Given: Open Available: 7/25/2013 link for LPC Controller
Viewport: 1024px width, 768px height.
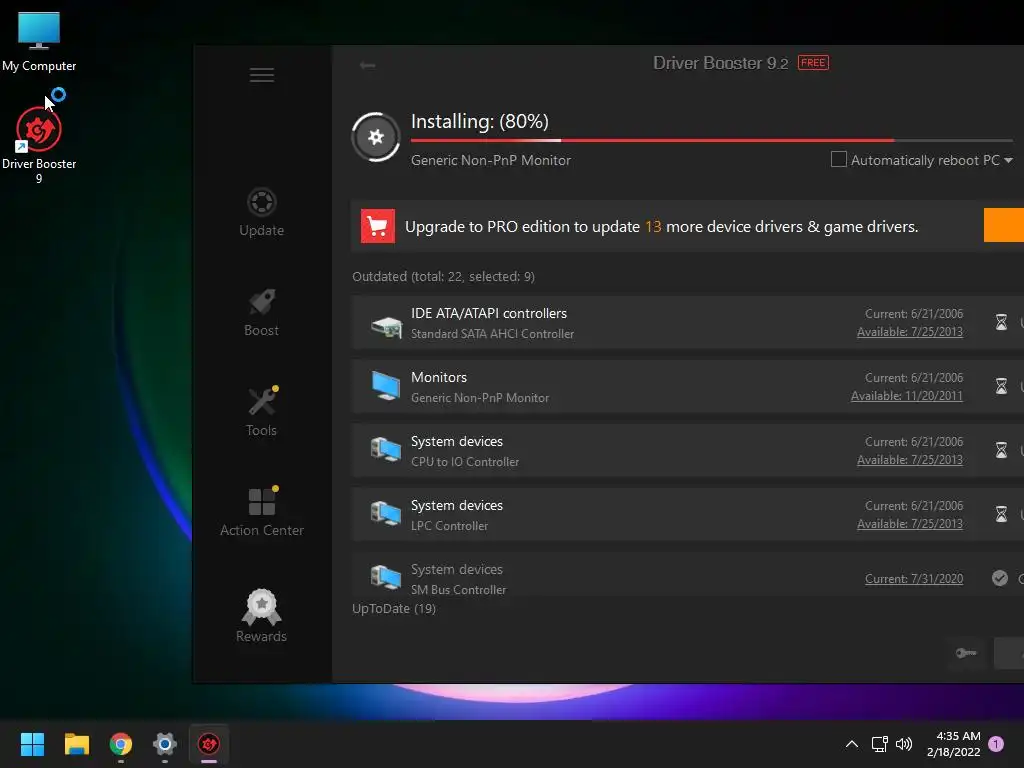Looking at the screenshot, I should coord(910,524).
